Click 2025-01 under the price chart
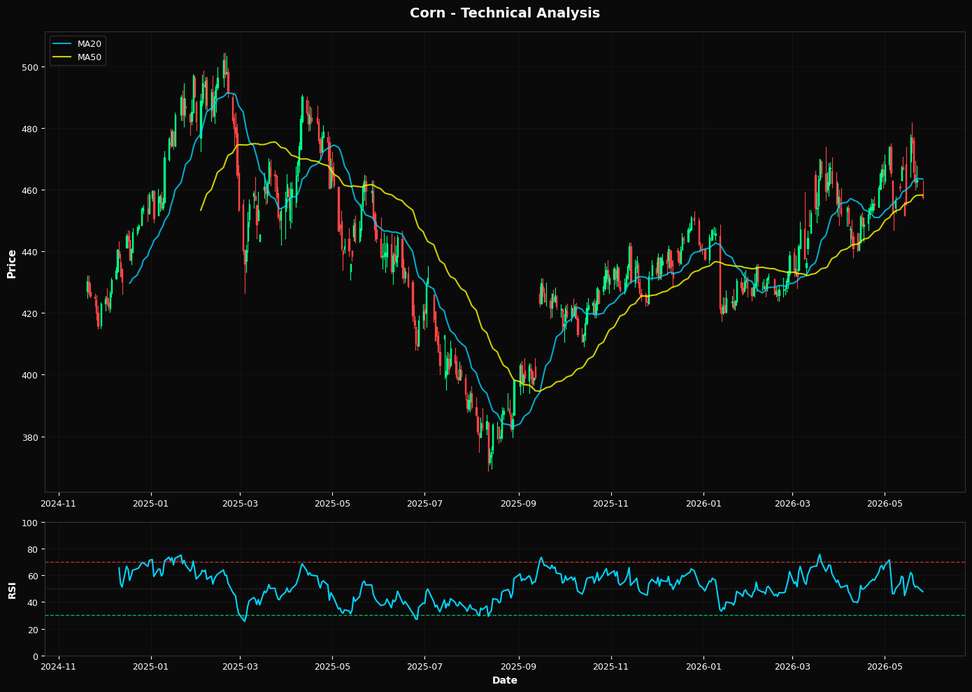Screen dimensions: 972x692 coord(151,503)
